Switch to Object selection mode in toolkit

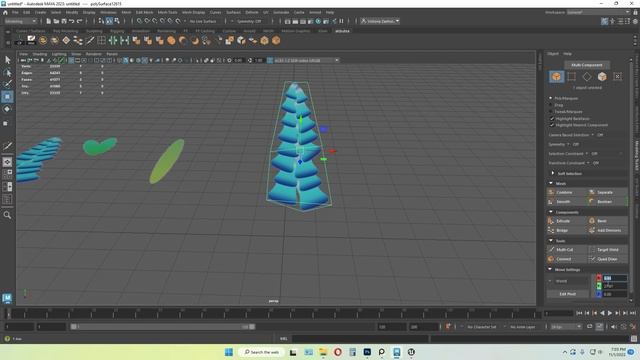[x=556, y=76]
